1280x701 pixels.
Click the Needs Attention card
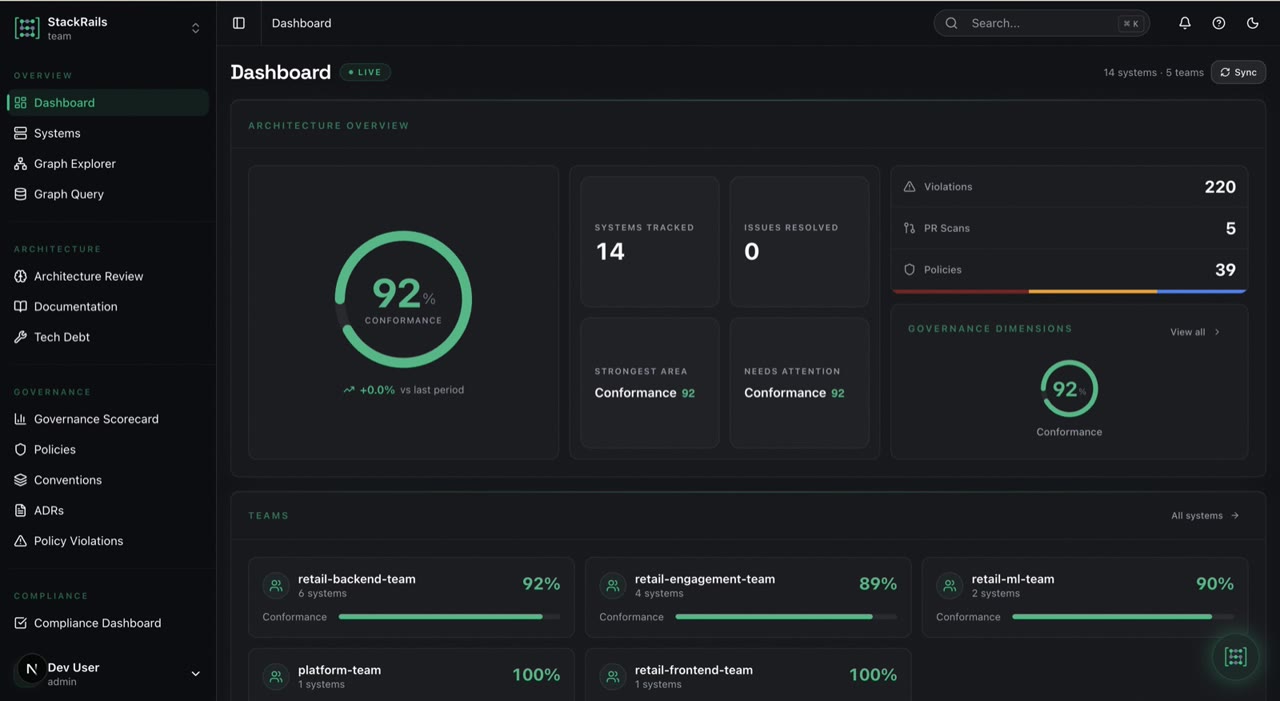pos(799,383)
